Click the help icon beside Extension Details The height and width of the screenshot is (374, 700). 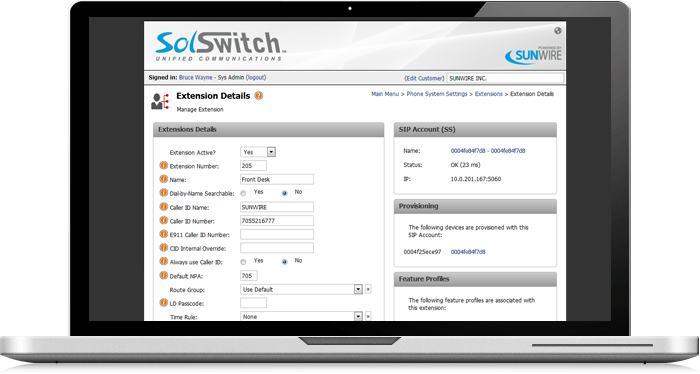click(258, 96)
